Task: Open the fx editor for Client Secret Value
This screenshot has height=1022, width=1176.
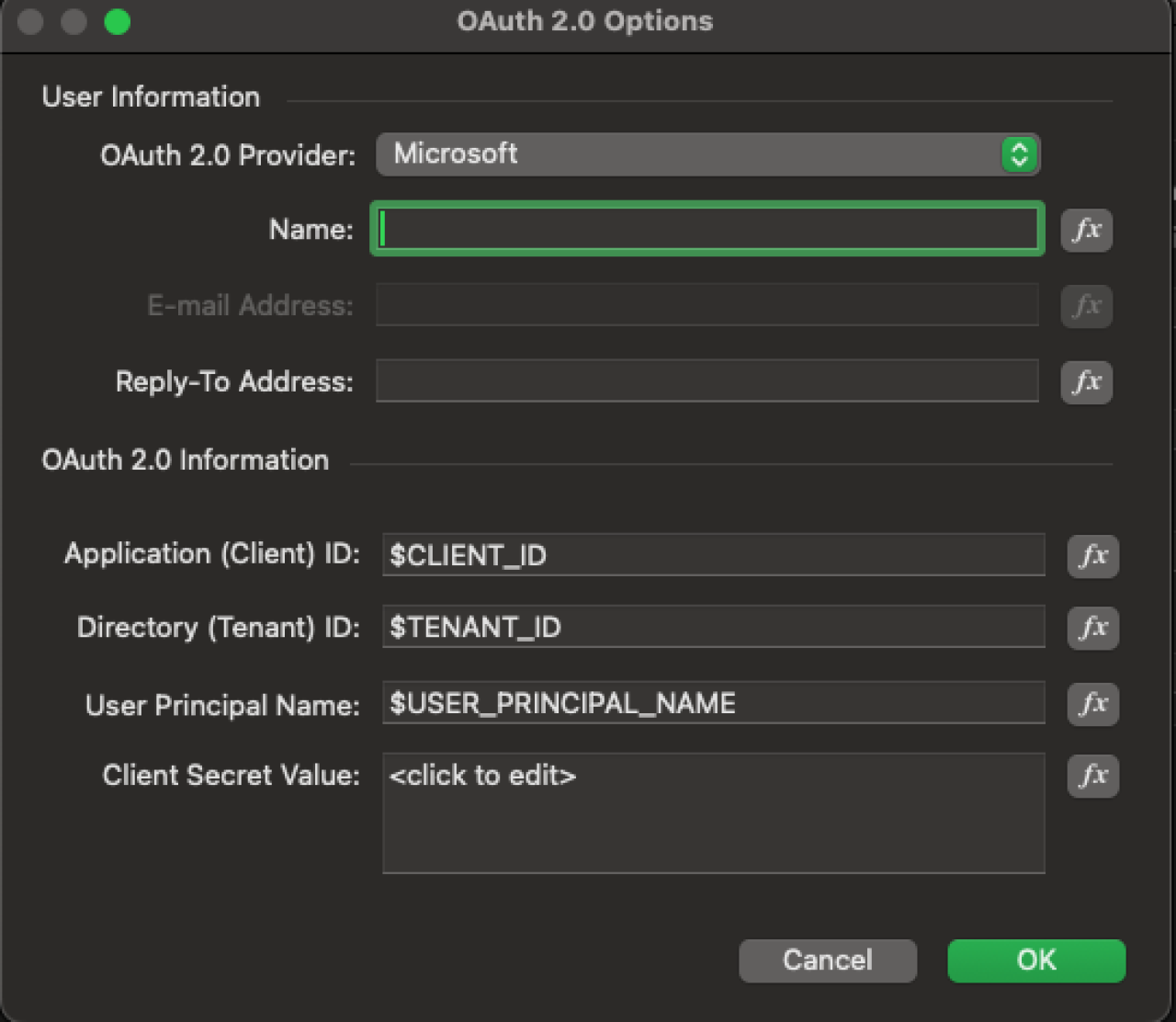Action: click(x=1092, y=777)
